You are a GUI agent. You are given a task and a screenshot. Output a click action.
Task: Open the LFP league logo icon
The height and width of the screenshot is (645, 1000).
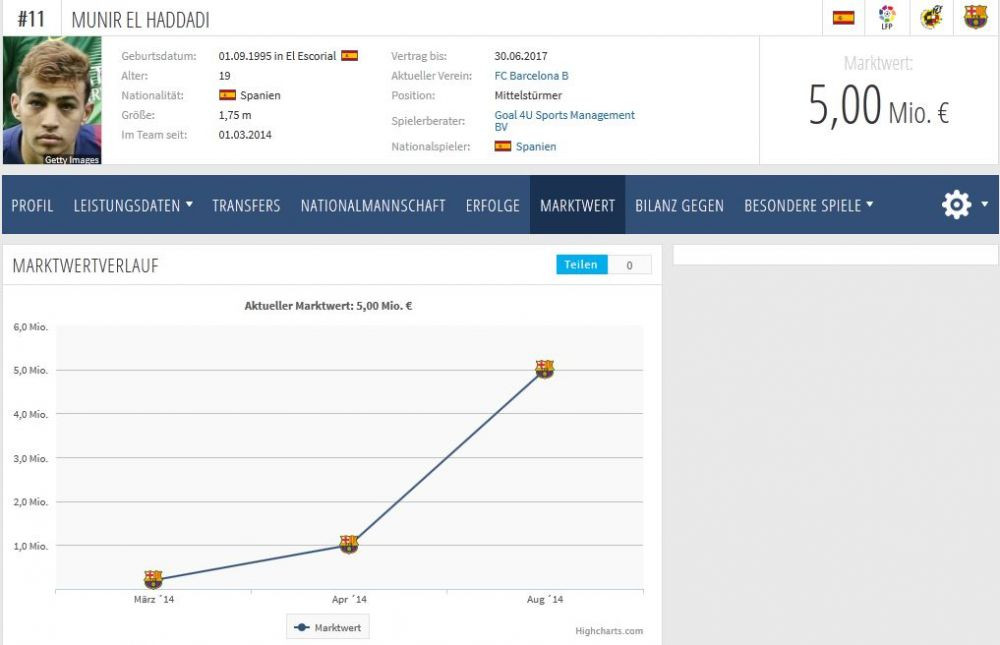tap(887, 18)
